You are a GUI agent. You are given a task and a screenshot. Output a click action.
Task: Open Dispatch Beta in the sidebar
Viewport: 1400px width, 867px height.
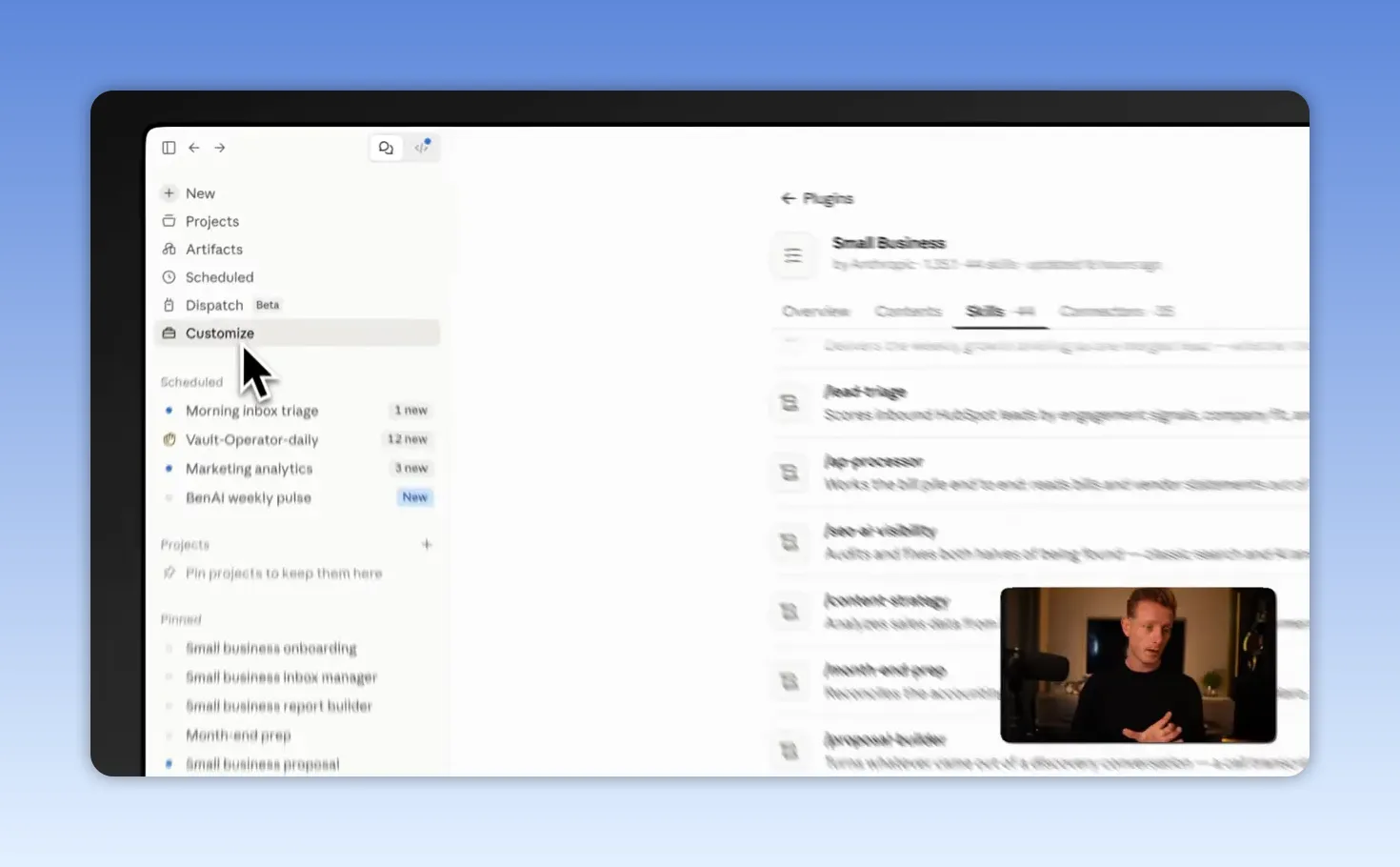(x=221, y=305)
